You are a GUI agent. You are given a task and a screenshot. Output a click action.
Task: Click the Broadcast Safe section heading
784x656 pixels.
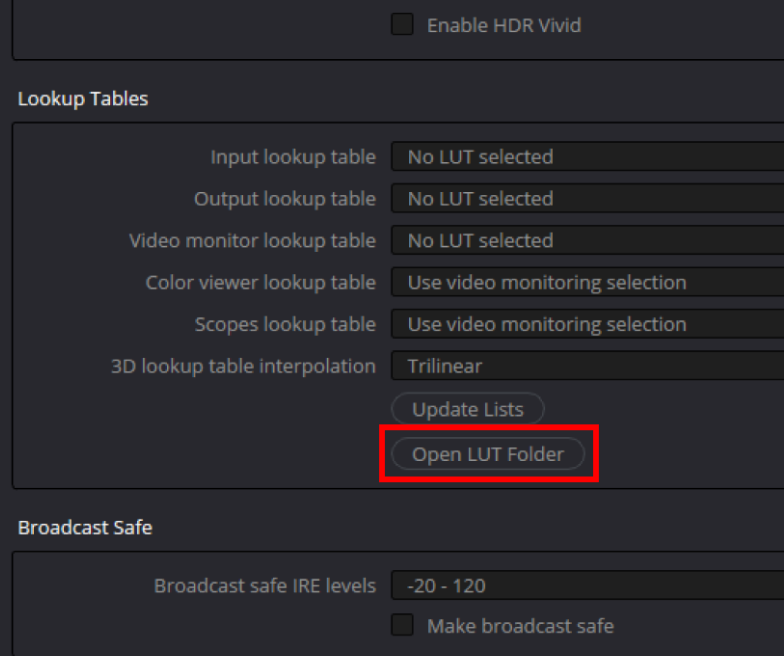pos(85,527)
